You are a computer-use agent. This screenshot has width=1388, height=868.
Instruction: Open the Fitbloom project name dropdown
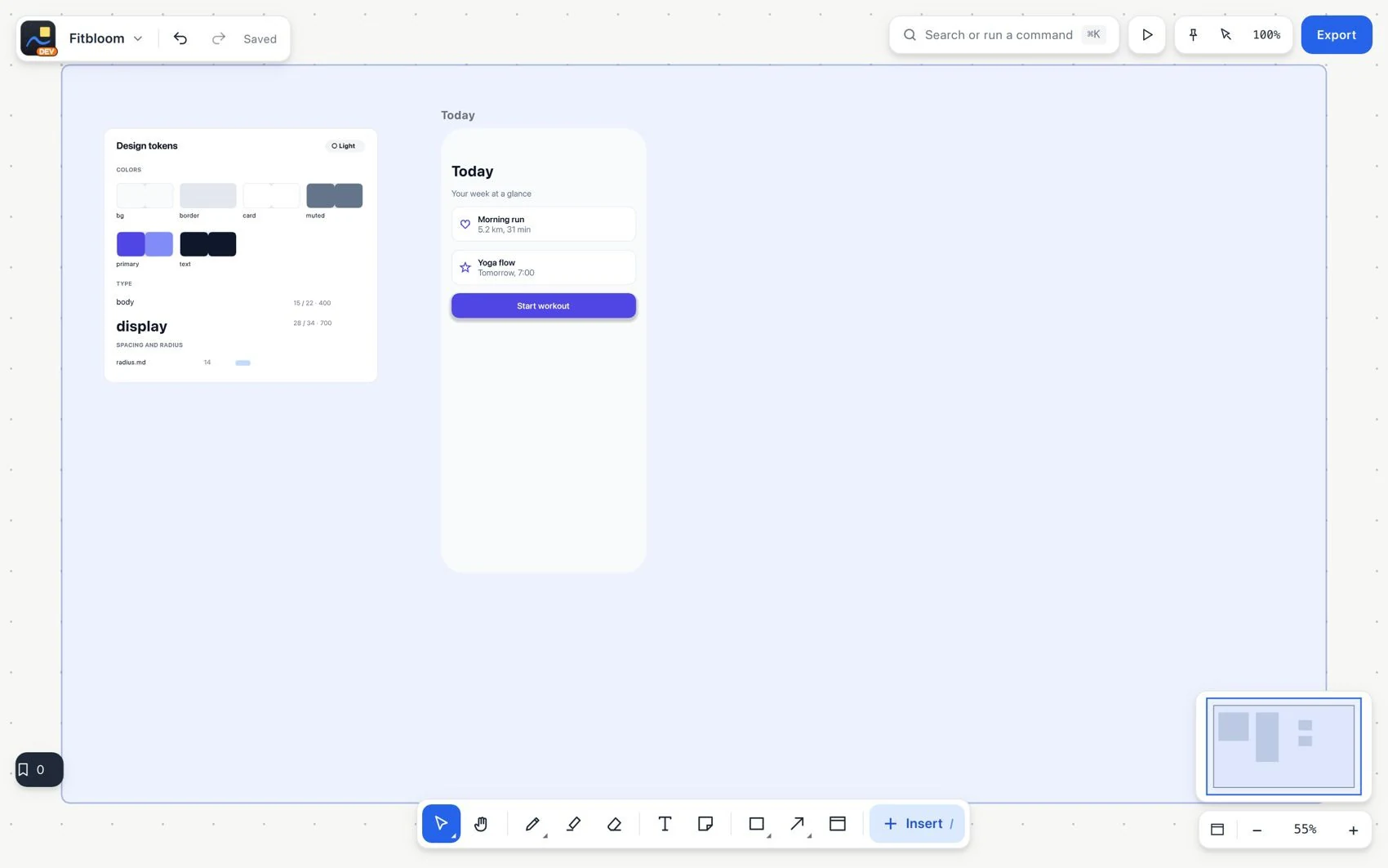[x=106, y=38]
